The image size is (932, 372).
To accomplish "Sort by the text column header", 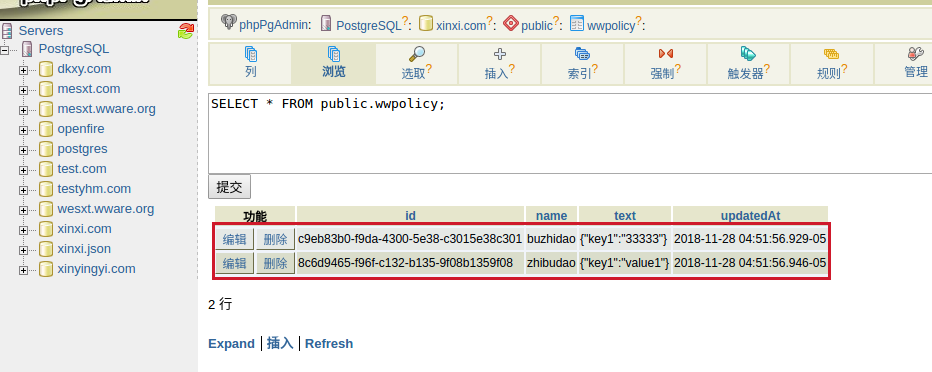I will [625, 215].
